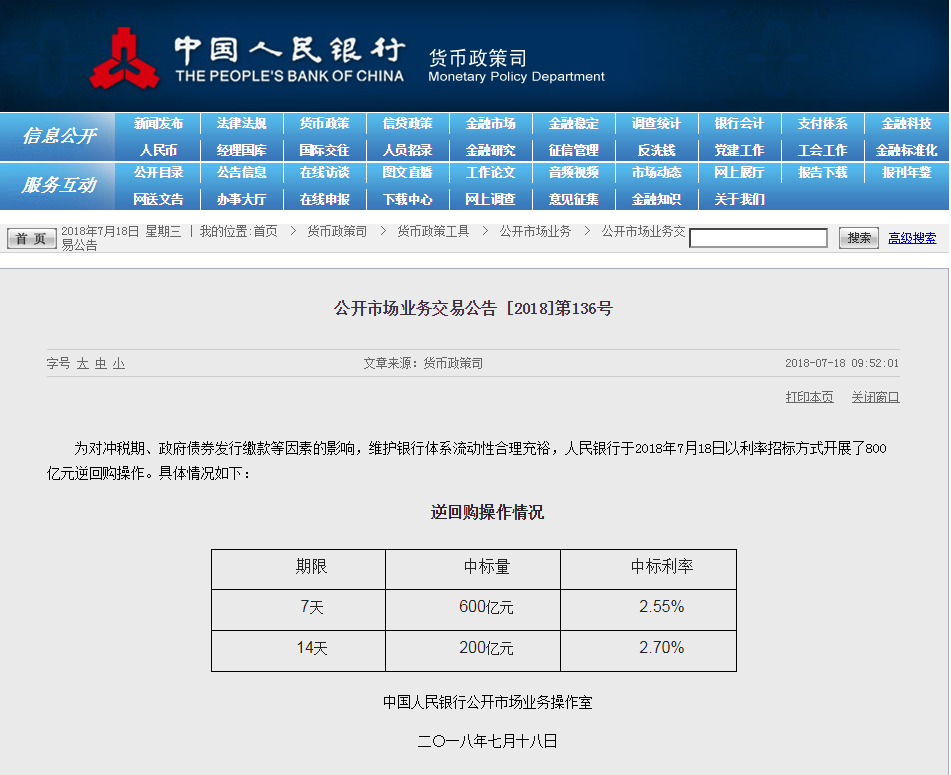951x775 pixels.
Task: Open the 新闻发布 menu item
Action: point(158,124)
